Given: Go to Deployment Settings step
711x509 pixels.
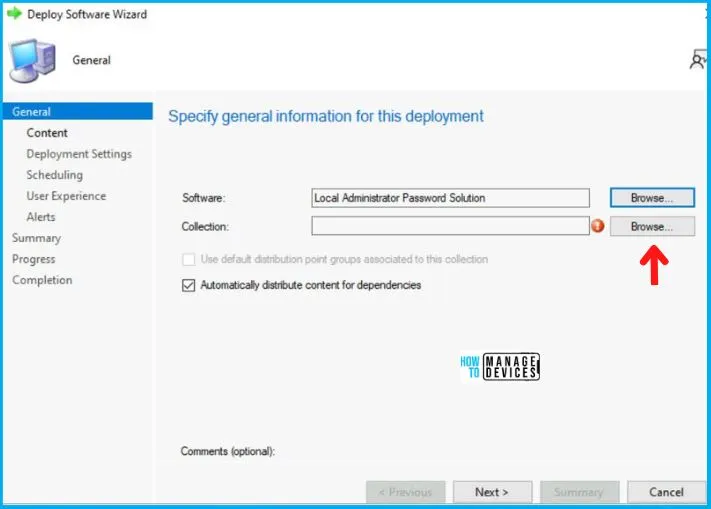Looking at the screenshot, I should pos(79,154).
